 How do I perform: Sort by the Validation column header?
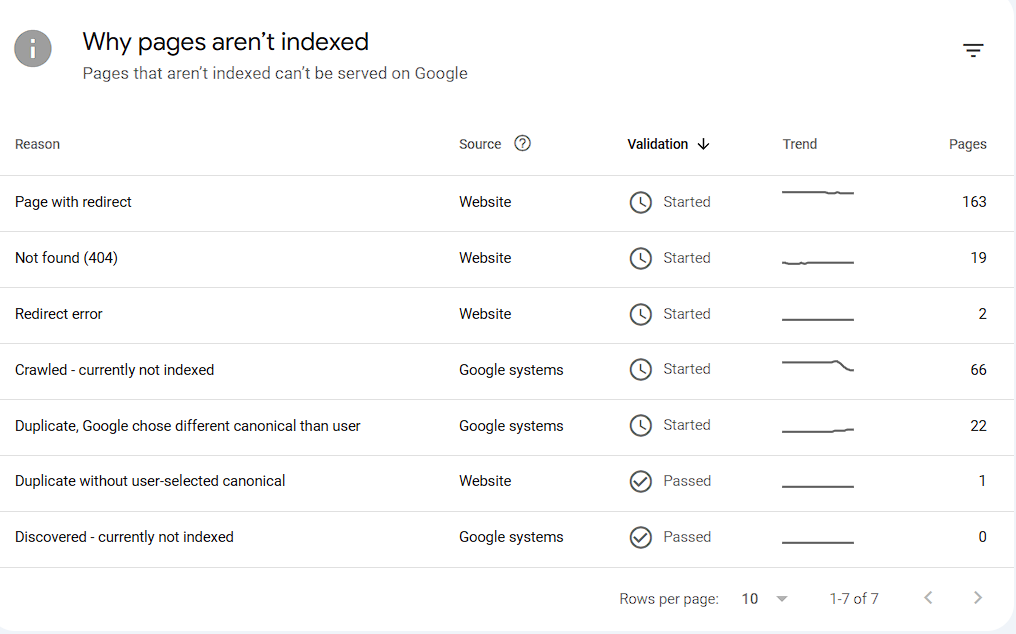point(657,144)
